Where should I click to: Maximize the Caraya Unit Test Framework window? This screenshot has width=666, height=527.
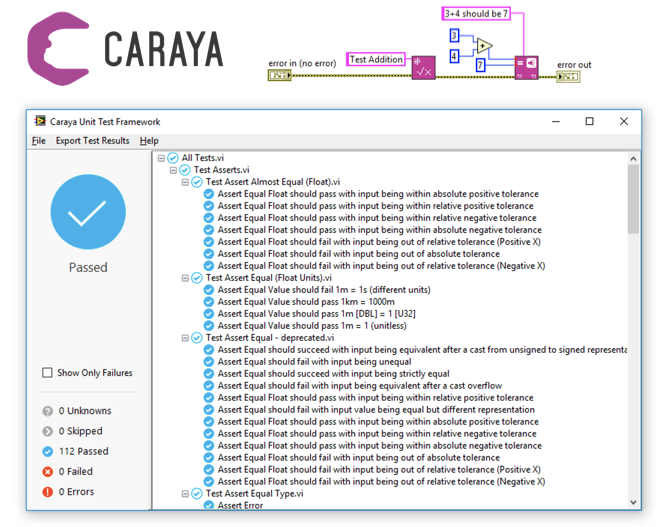pos(590,121)
